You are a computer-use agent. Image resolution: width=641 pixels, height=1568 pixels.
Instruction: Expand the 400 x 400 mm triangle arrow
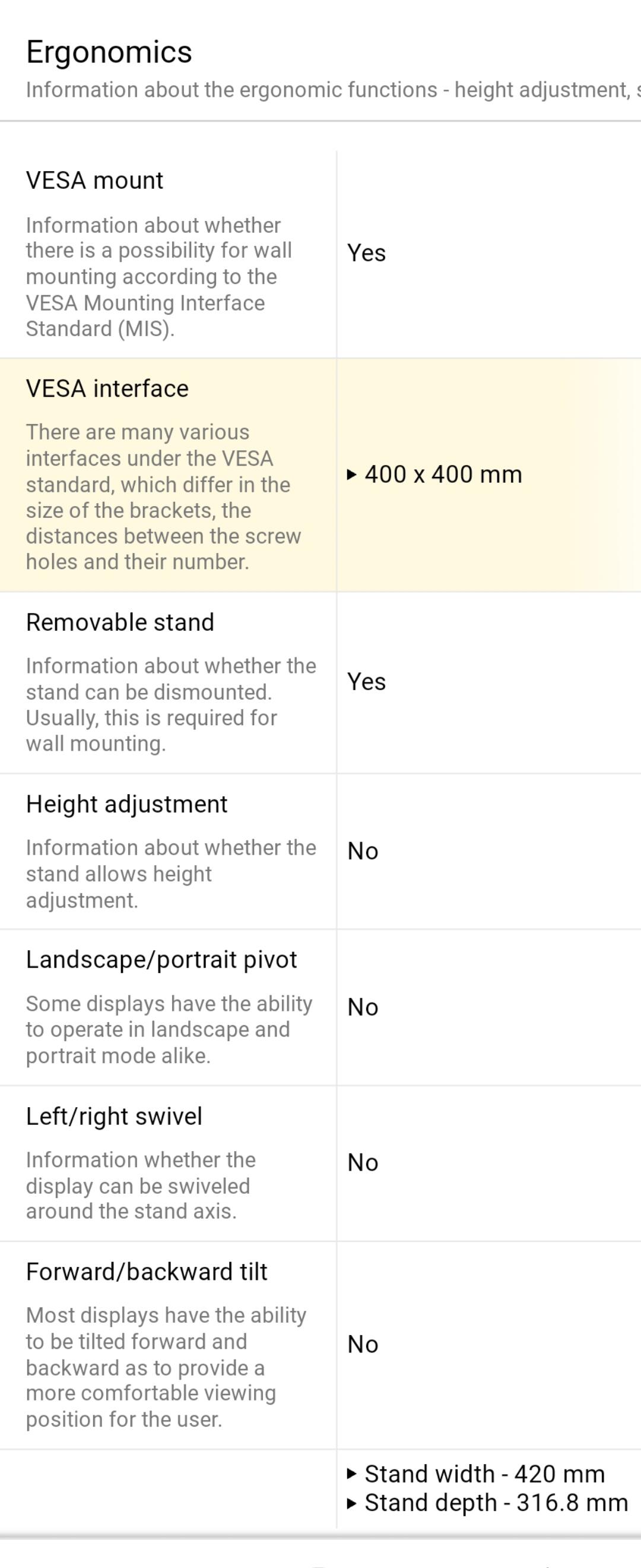tap(351, 475)
